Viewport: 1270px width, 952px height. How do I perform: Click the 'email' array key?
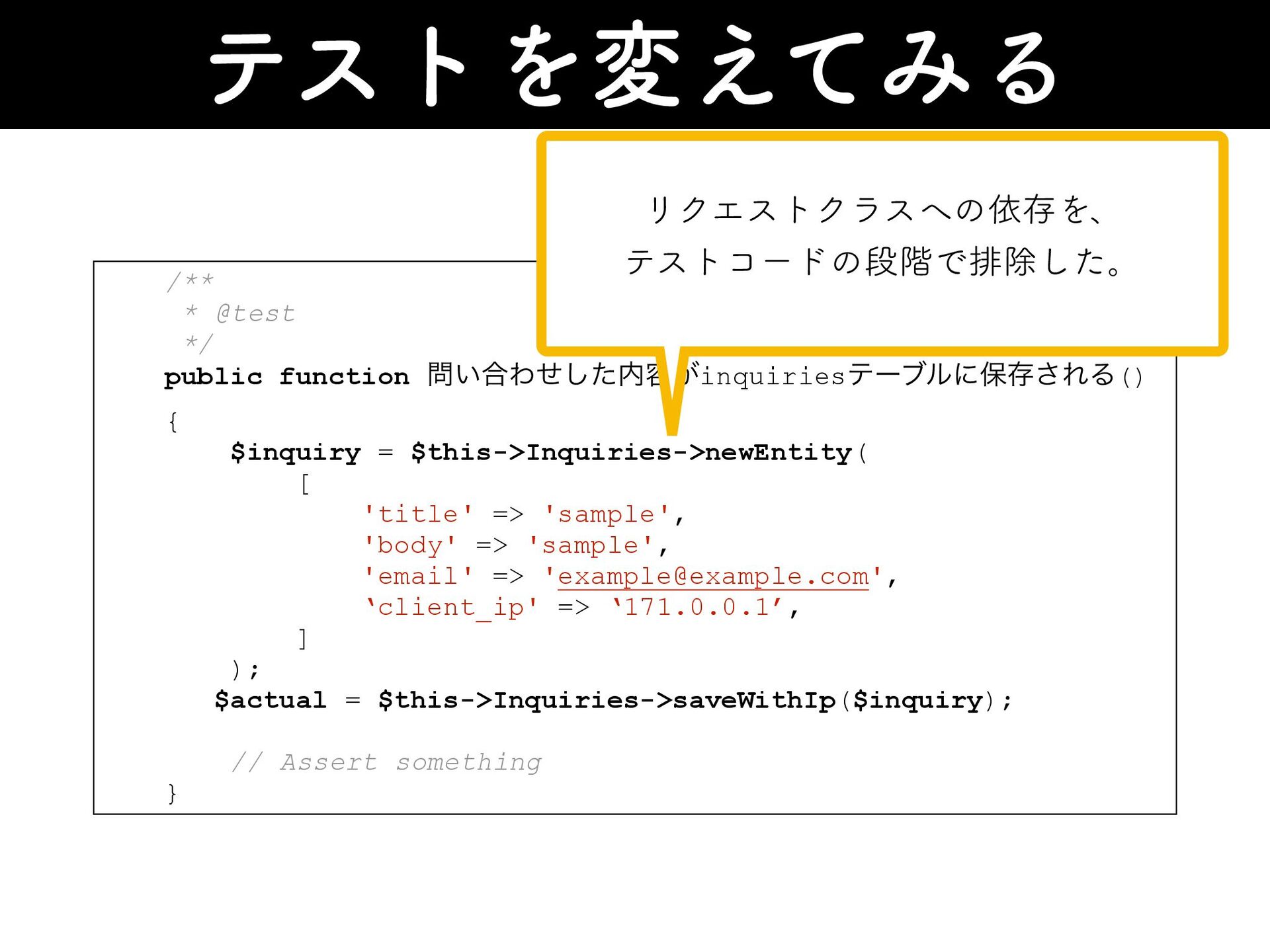[x=418, y=576]
